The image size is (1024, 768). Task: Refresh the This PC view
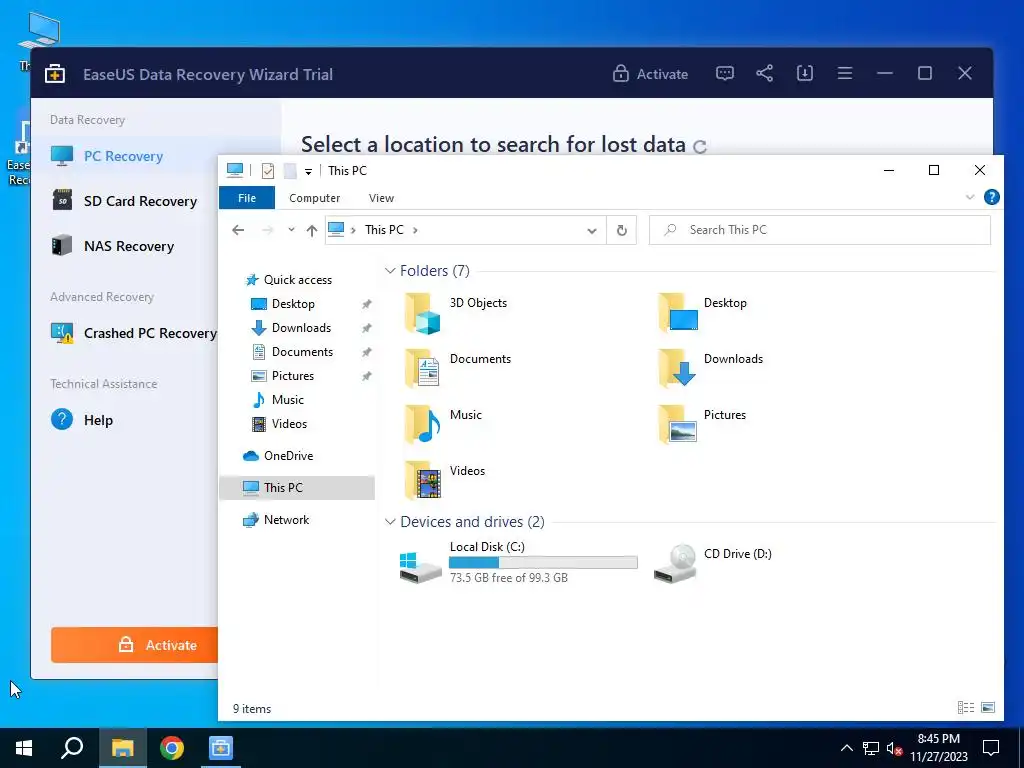pos(622,230)
